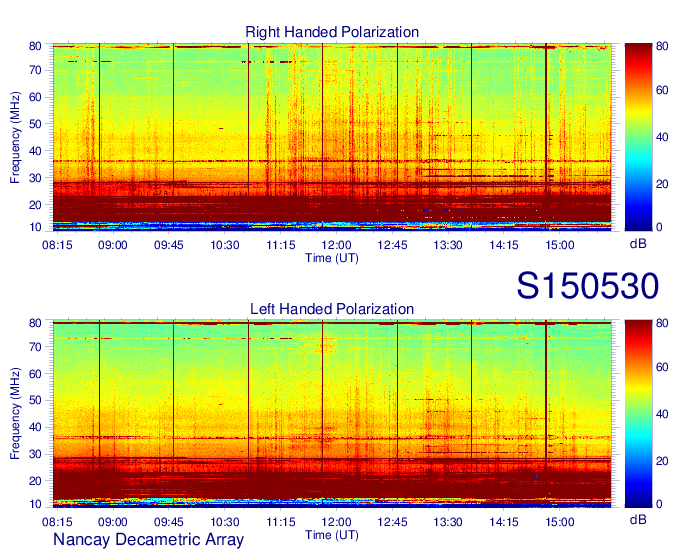Click the 70 MHz tick on the top frequency axis
680x552 pixels.
35,70
